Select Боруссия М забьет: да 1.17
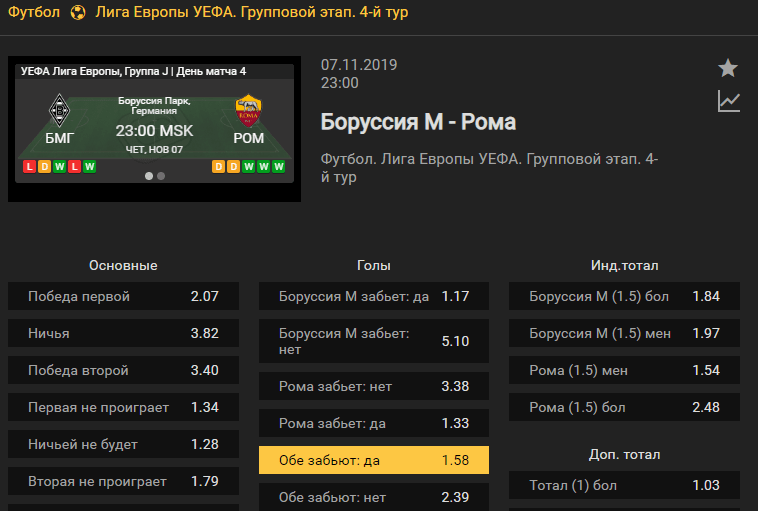Screen dimensions: 758x511 point(374,296)
